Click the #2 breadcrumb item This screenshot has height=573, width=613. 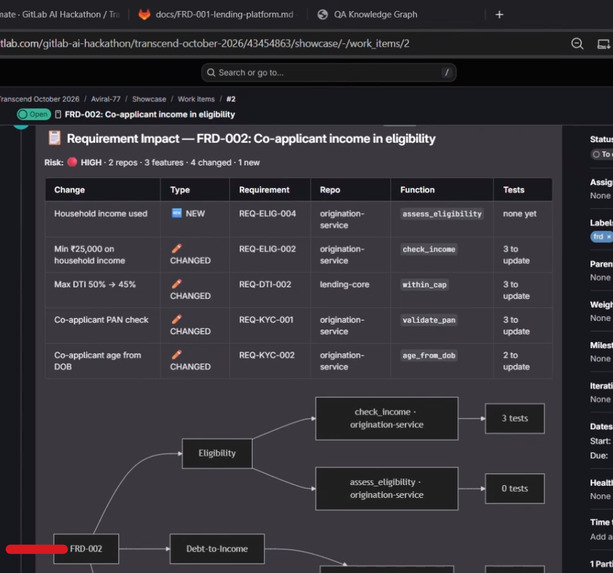click(231, 99)
